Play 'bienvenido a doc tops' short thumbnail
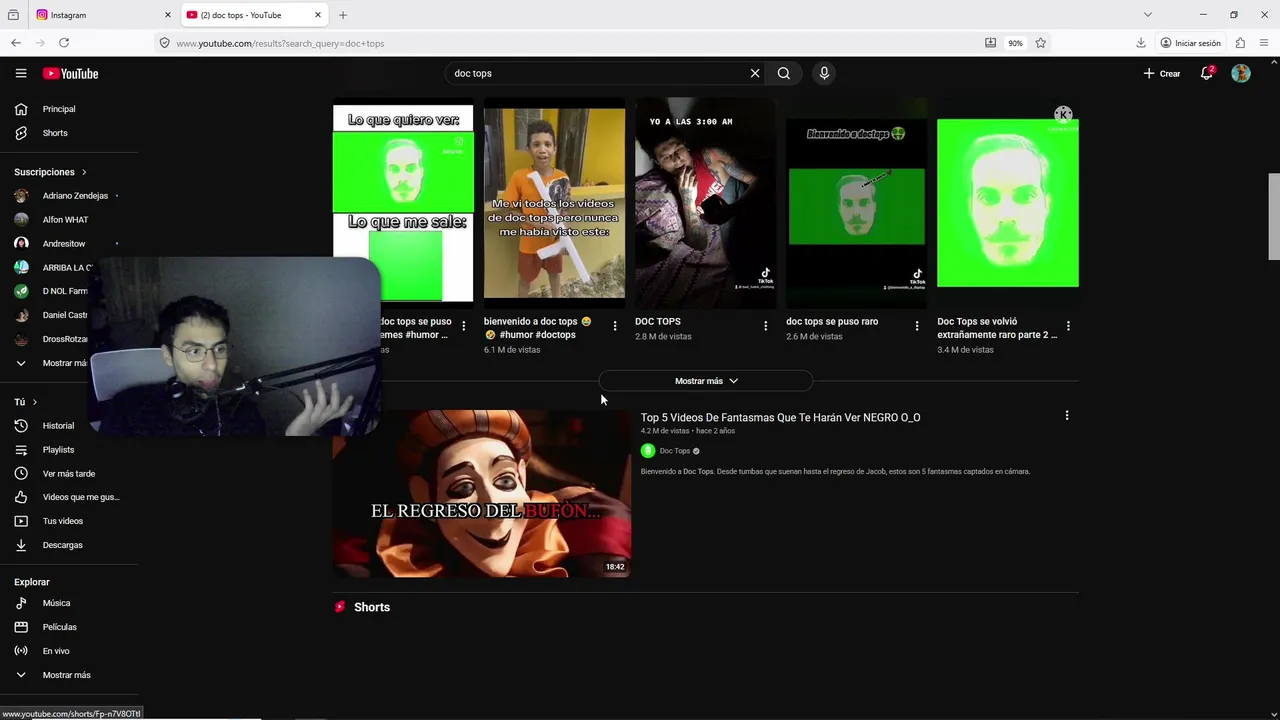Screen dimensions: 1280x720 pyautogui.click(x=554, y=202)
